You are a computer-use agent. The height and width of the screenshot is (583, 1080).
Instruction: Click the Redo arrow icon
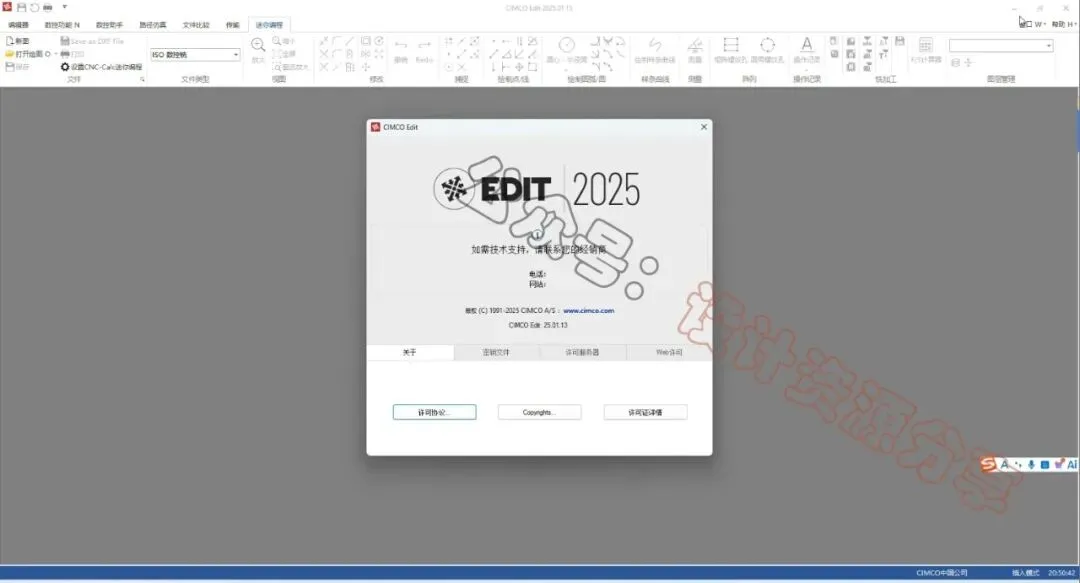point(424,45)
